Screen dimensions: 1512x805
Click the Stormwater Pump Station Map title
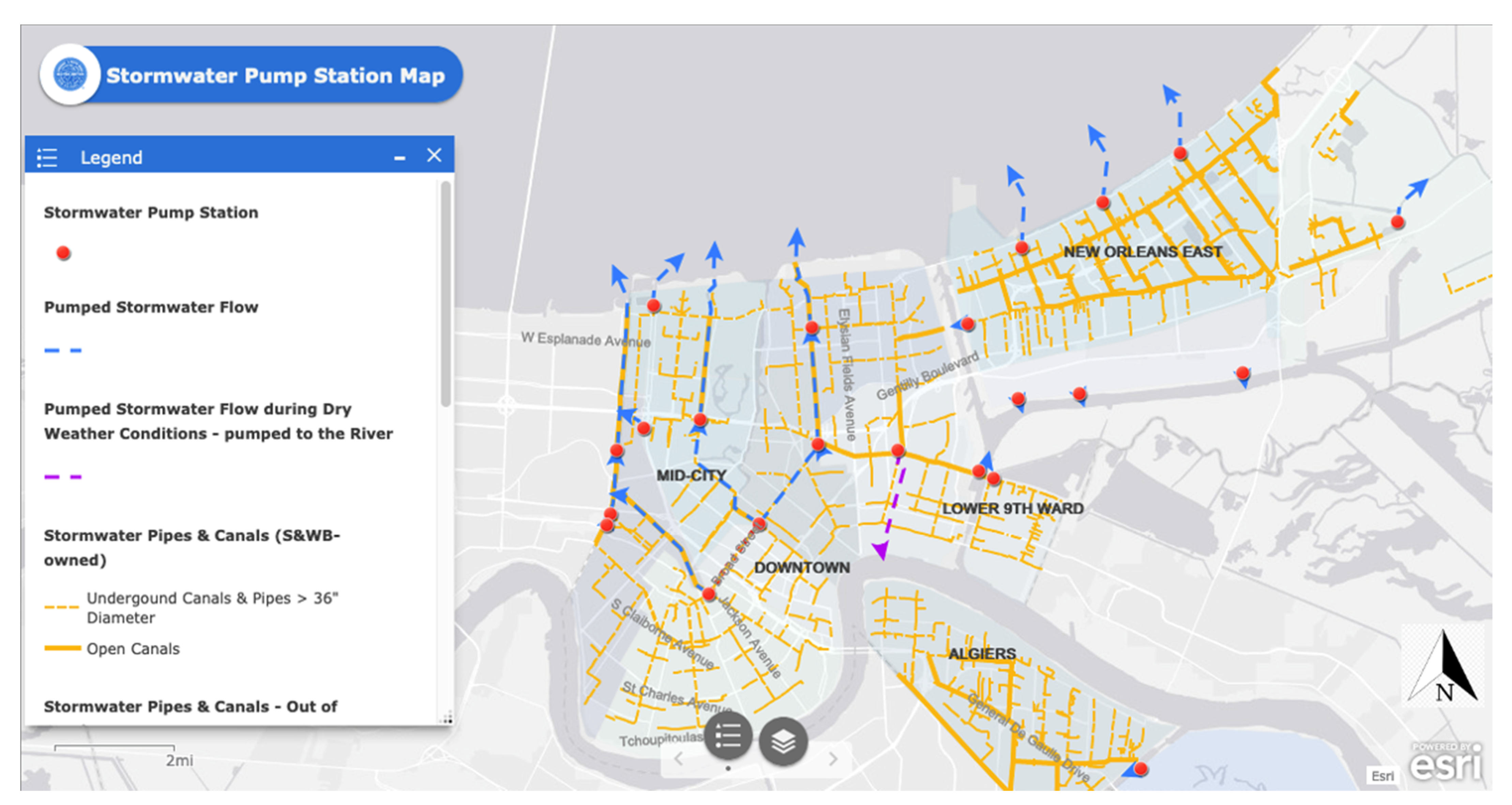[x=275, y=76]
